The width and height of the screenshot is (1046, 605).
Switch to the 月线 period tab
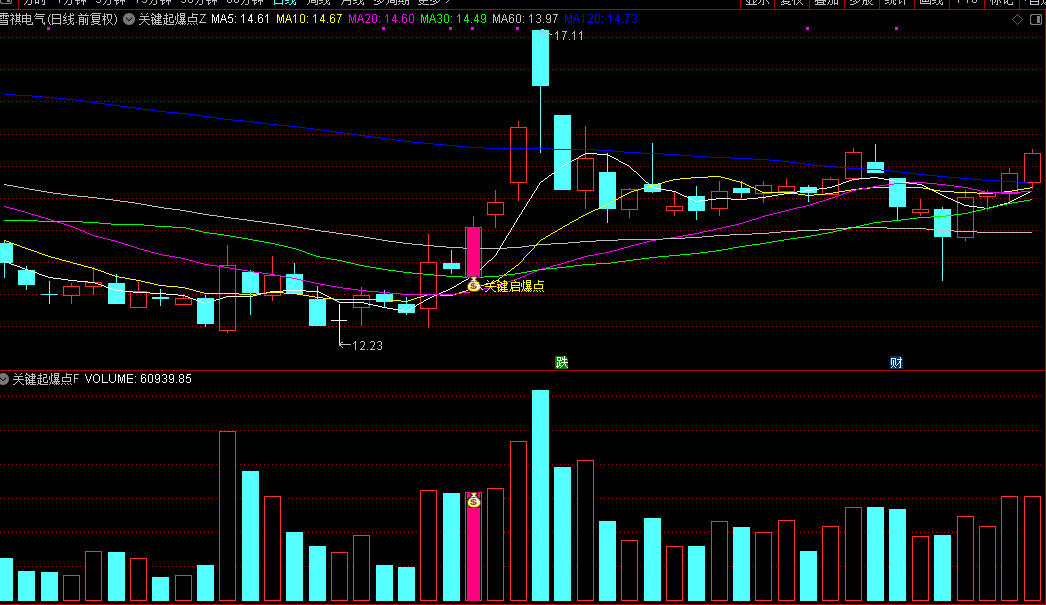click(x=352, y=3)
